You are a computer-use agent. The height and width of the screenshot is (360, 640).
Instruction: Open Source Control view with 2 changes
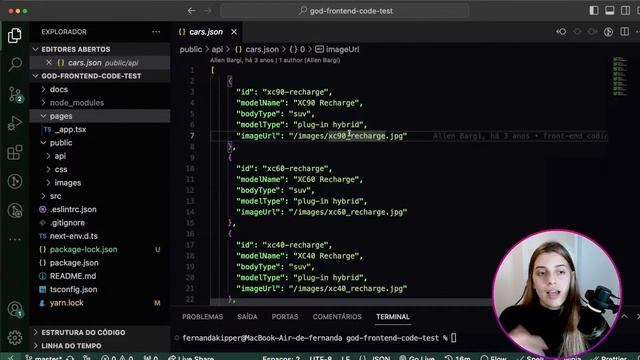[x=16, y=94]
